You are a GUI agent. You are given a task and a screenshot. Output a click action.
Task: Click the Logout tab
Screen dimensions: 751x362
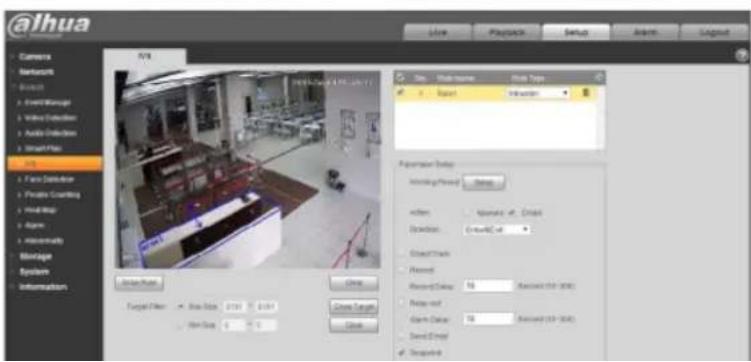click(714, 33)
